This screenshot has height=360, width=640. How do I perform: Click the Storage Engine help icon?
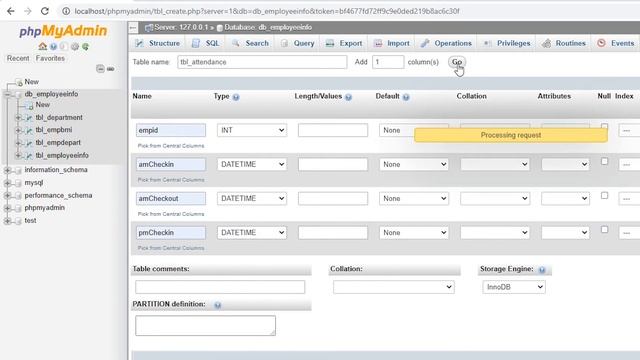(x=542, y=270)
